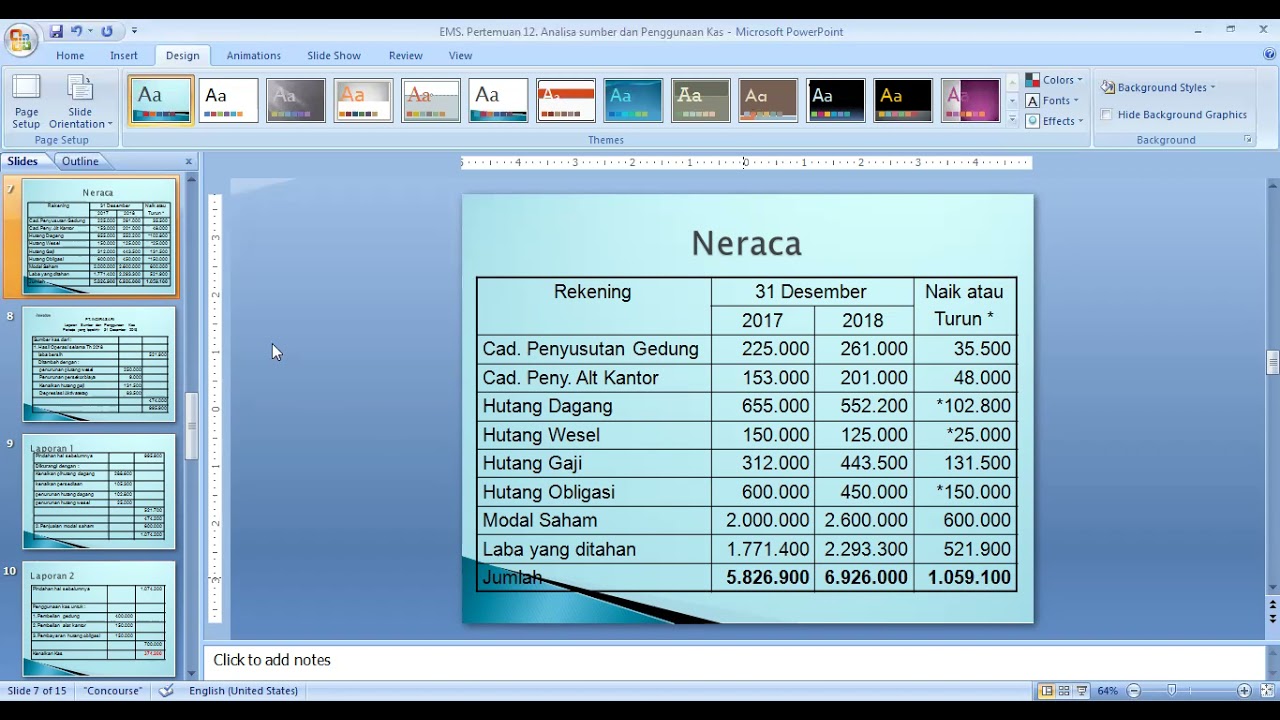1280x720 pixels.
Task: Click the Save icon in Quick Access
Action: [56, 32]
